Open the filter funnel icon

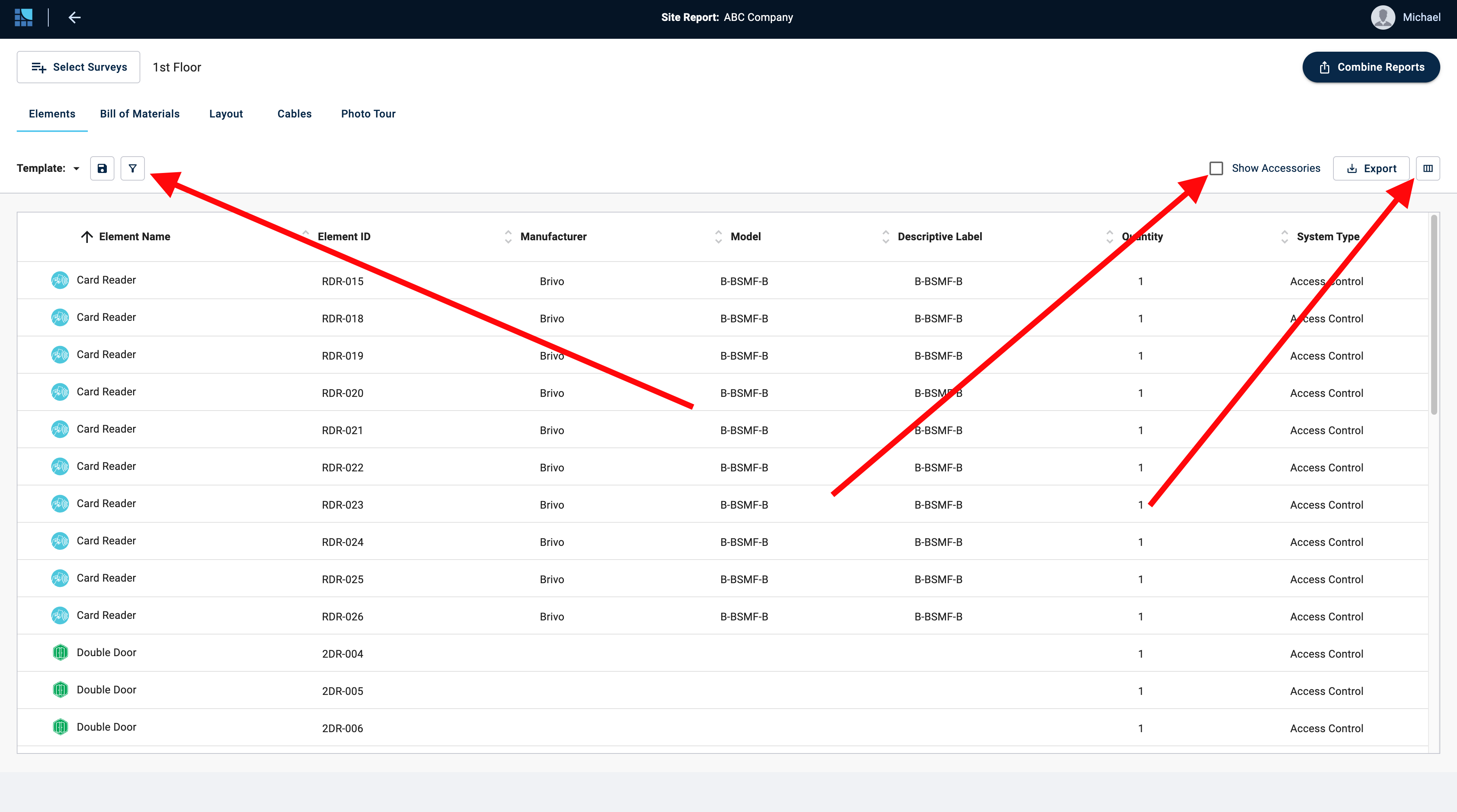tap(132, 168)
